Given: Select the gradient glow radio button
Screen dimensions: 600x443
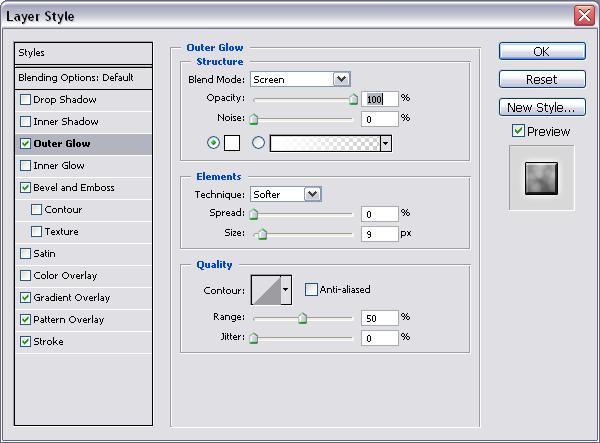Looking at the screenshot, I should click(258, 143).
